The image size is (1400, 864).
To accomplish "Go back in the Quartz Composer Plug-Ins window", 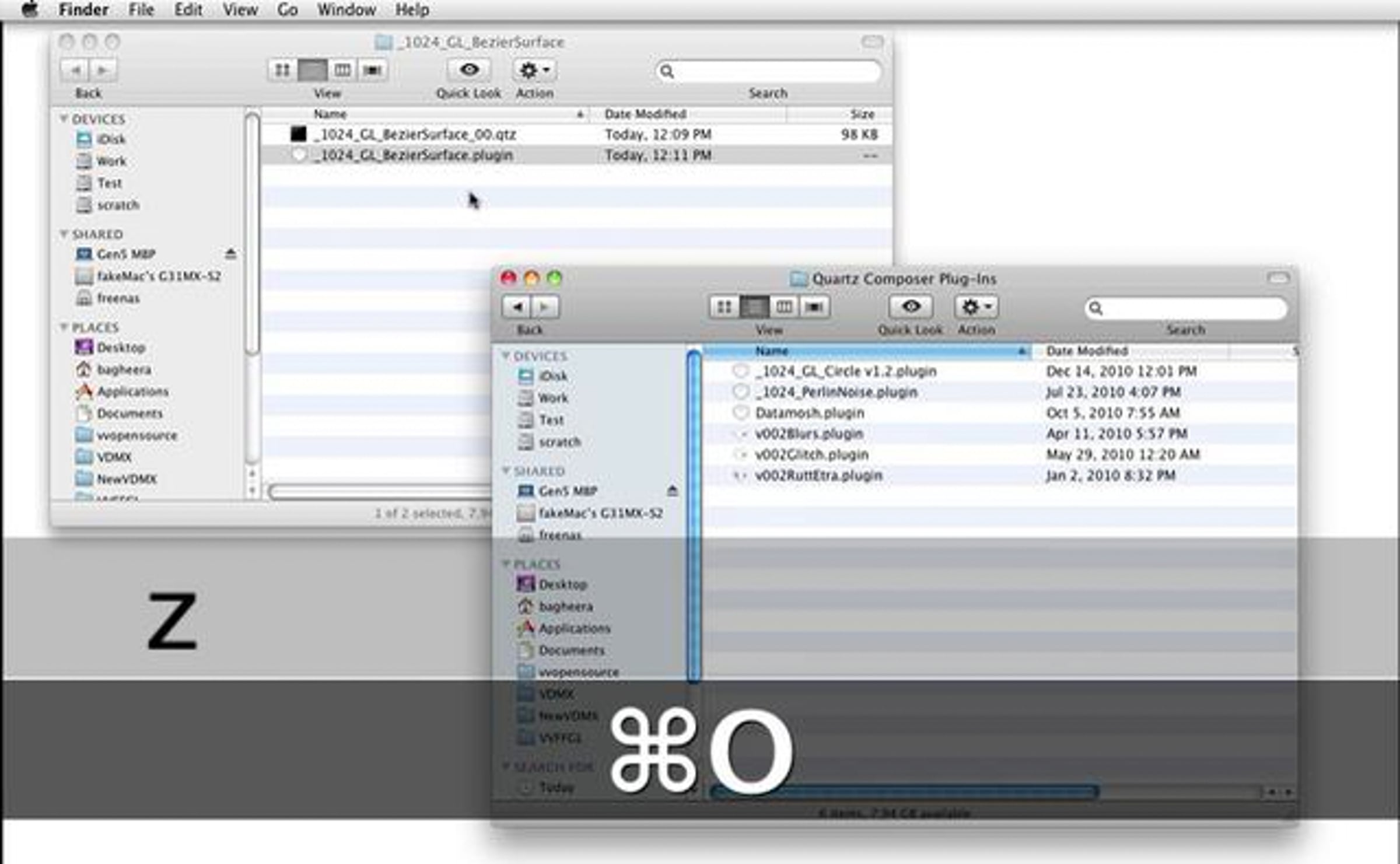I will [x=516, y=307].
